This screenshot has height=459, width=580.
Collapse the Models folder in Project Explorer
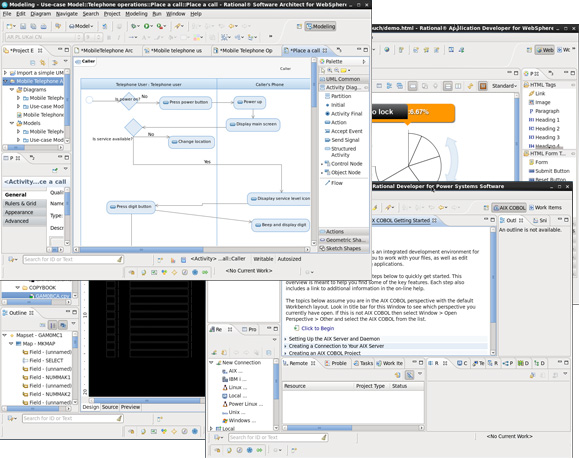[12, 123]
